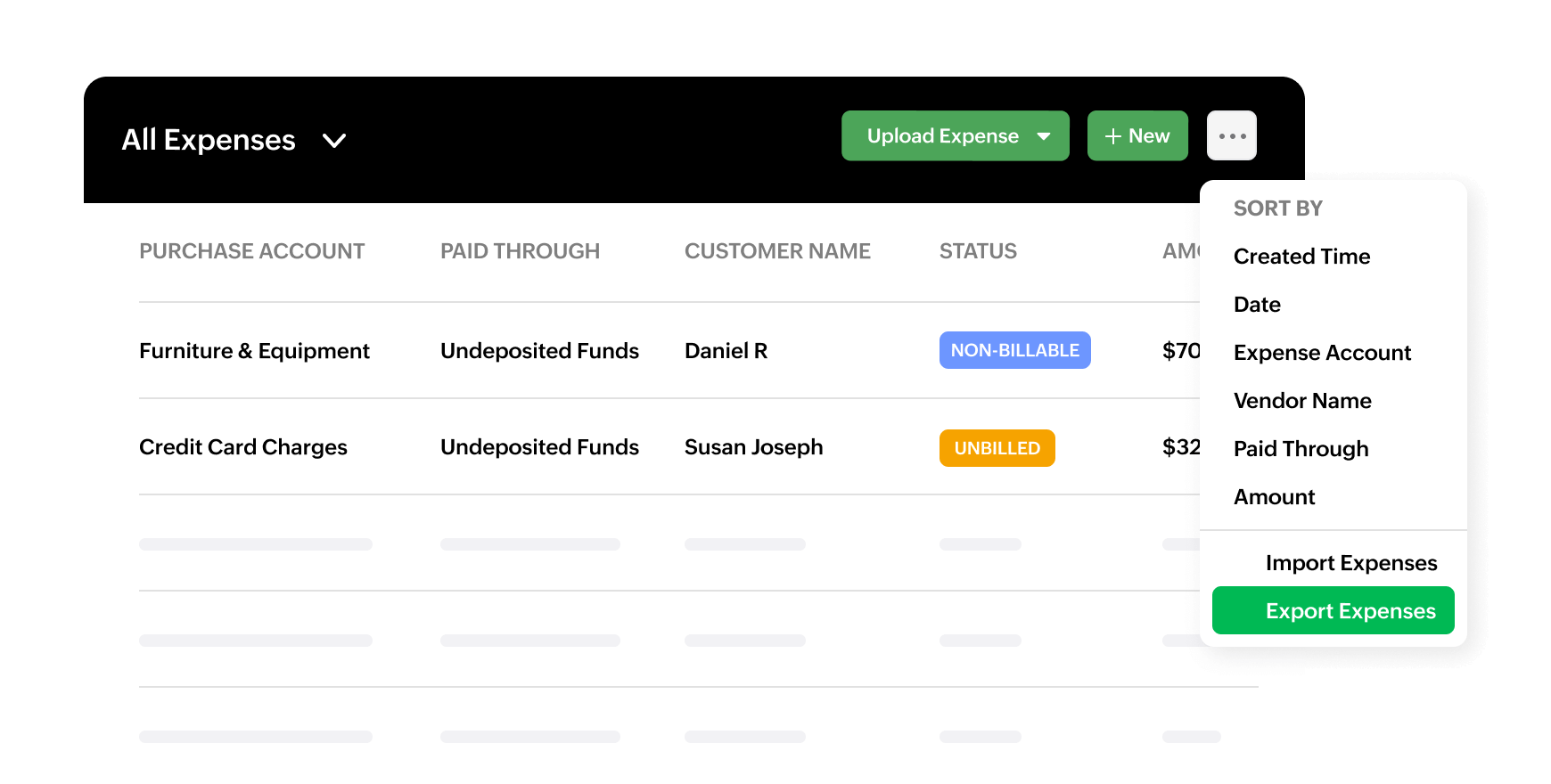Sort by Expense Account
The image size is (1551, 784).
1322,353
